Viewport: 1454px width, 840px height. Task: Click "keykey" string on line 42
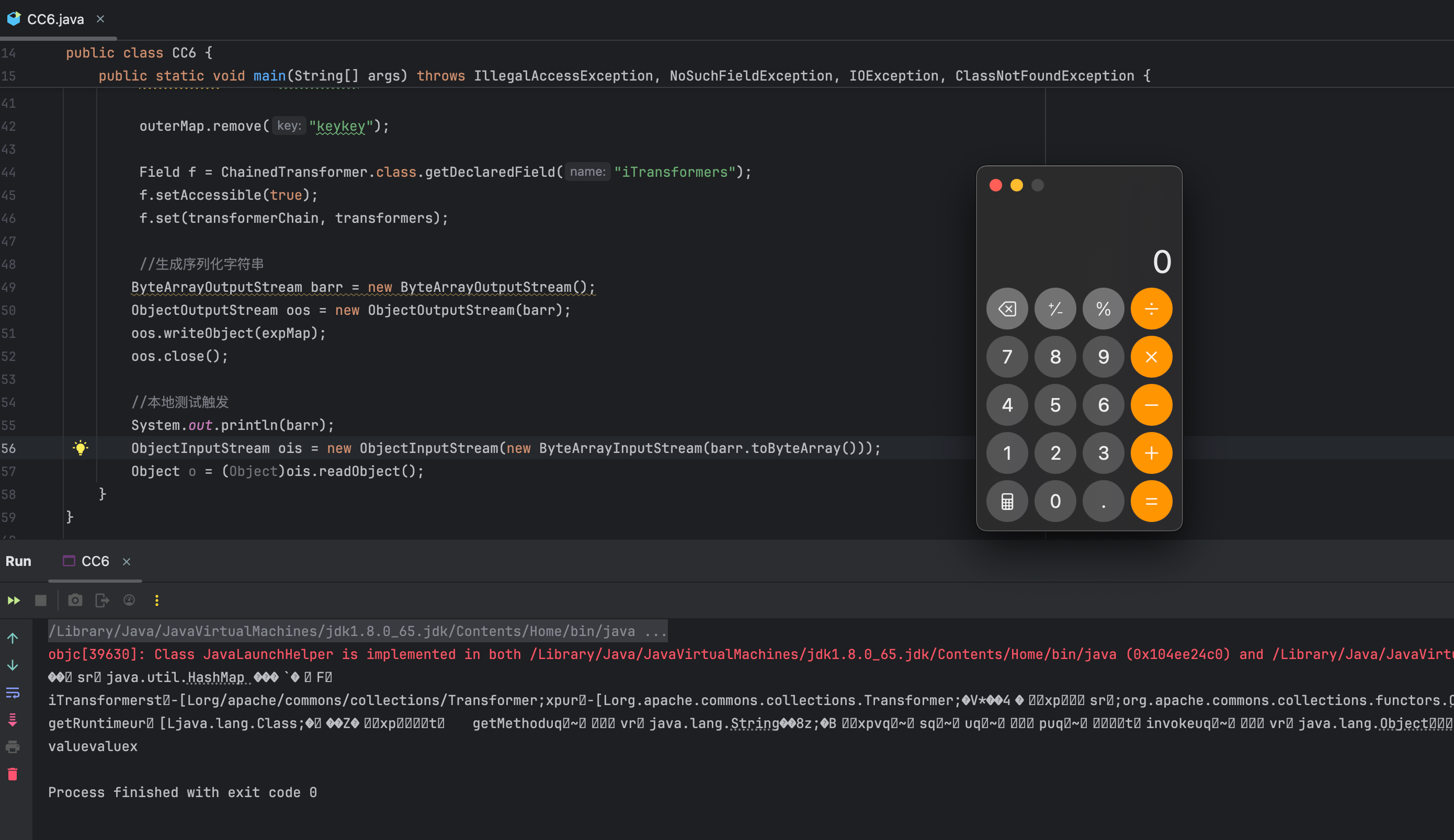341,126
